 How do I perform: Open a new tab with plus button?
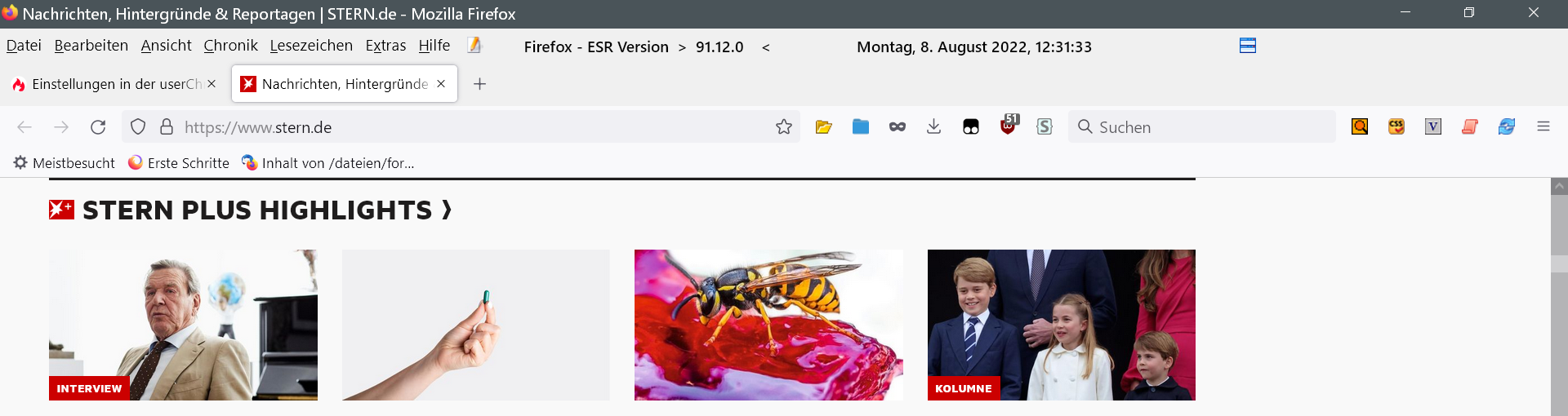(480, 84)
